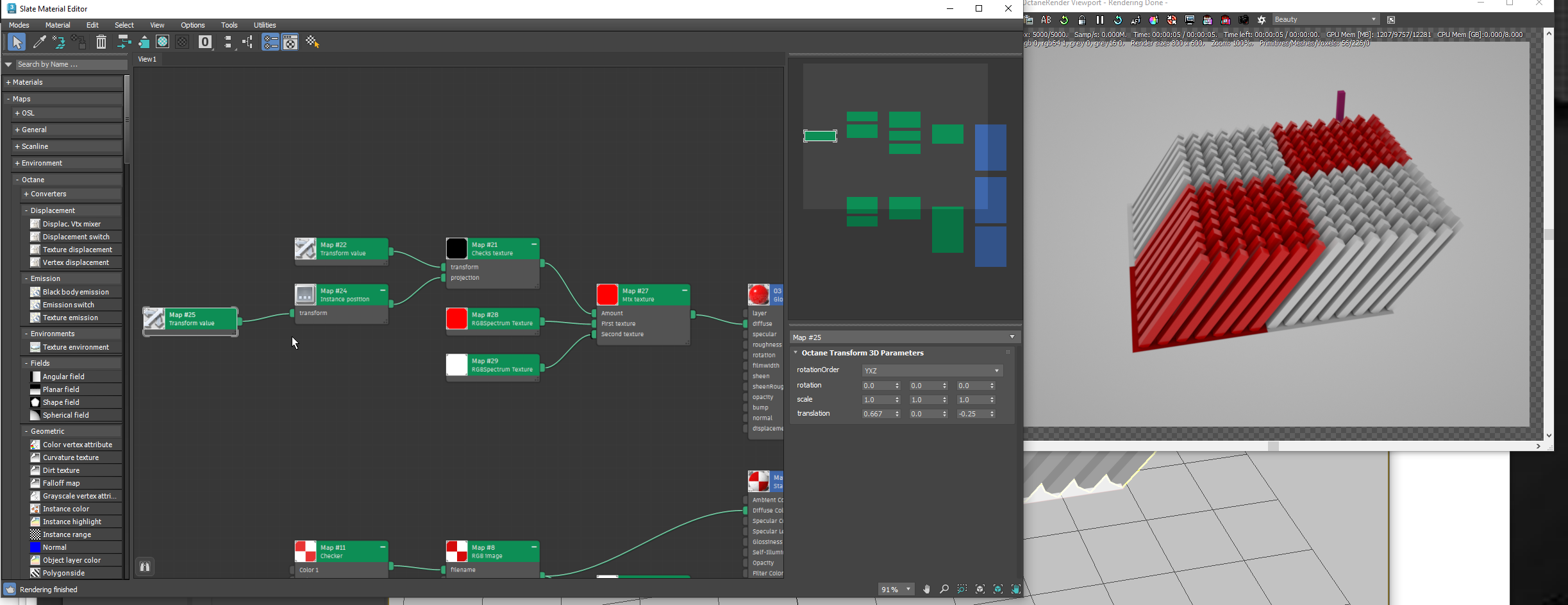This screenshot has height=605, width=1568.
Task: Click the binoculars search icon in view
Action: 145,567
